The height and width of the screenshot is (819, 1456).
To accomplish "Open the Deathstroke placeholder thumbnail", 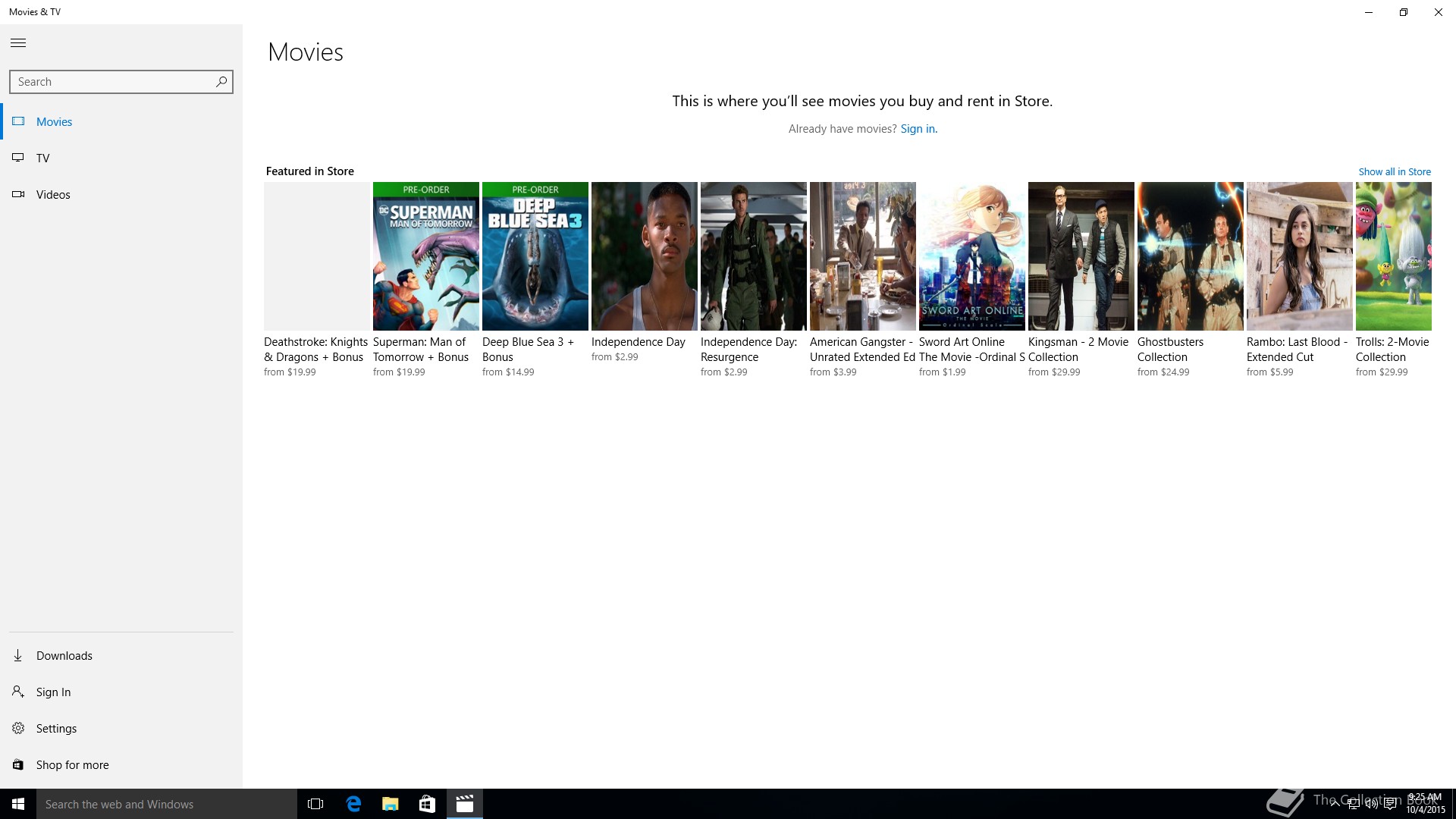I will (x=317, y=256).
